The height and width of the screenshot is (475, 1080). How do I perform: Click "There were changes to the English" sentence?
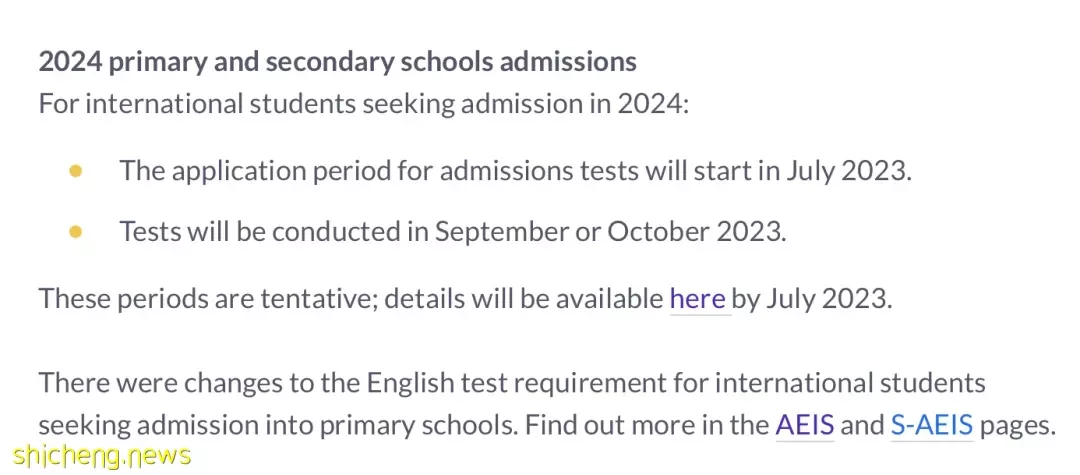click(x=511, y=383)
